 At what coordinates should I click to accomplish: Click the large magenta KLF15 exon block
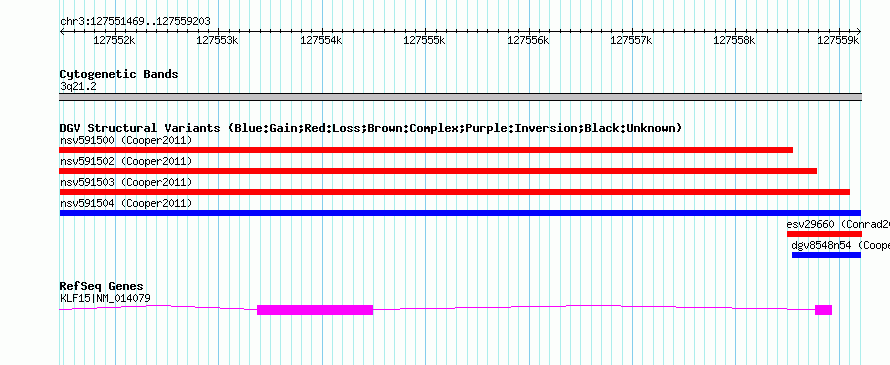[x=315, y=309]
